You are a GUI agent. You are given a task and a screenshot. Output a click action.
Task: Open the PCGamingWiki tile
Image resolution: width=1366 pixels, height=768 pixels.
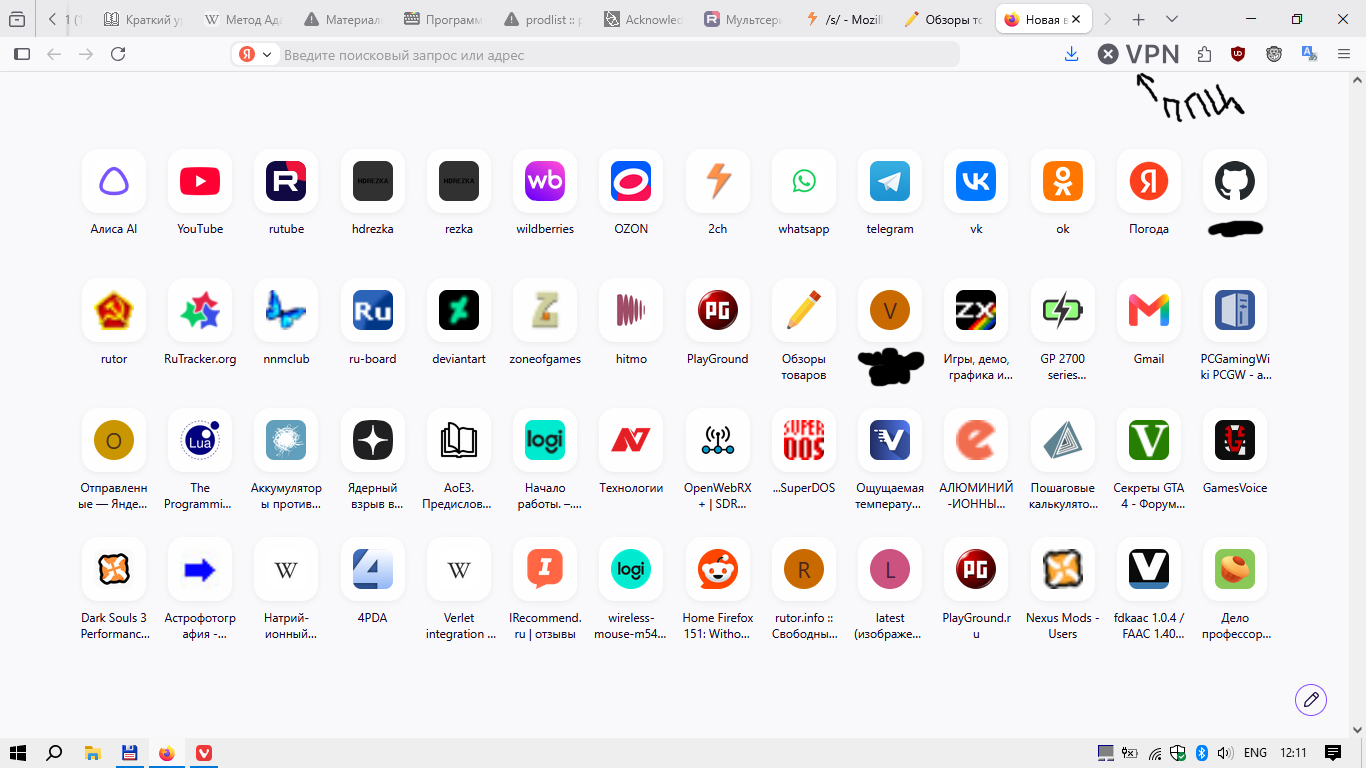[1235, 311]
